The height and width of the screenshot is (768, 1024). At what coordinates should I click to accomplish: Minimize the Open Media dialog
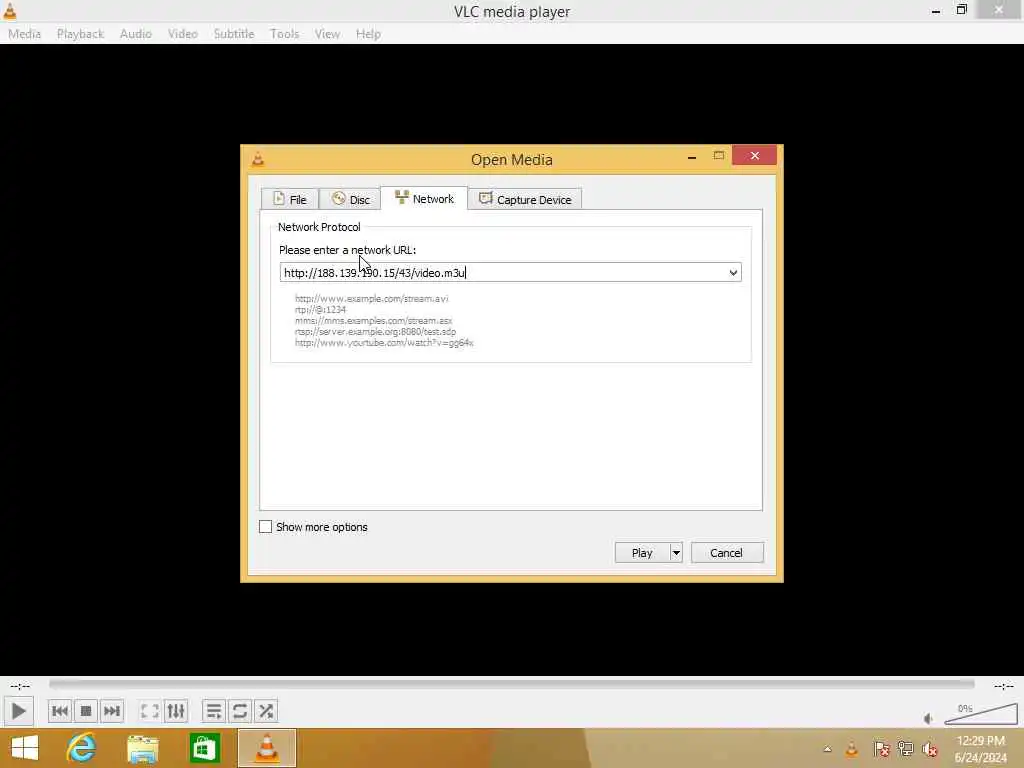click(x=692, y=157)
